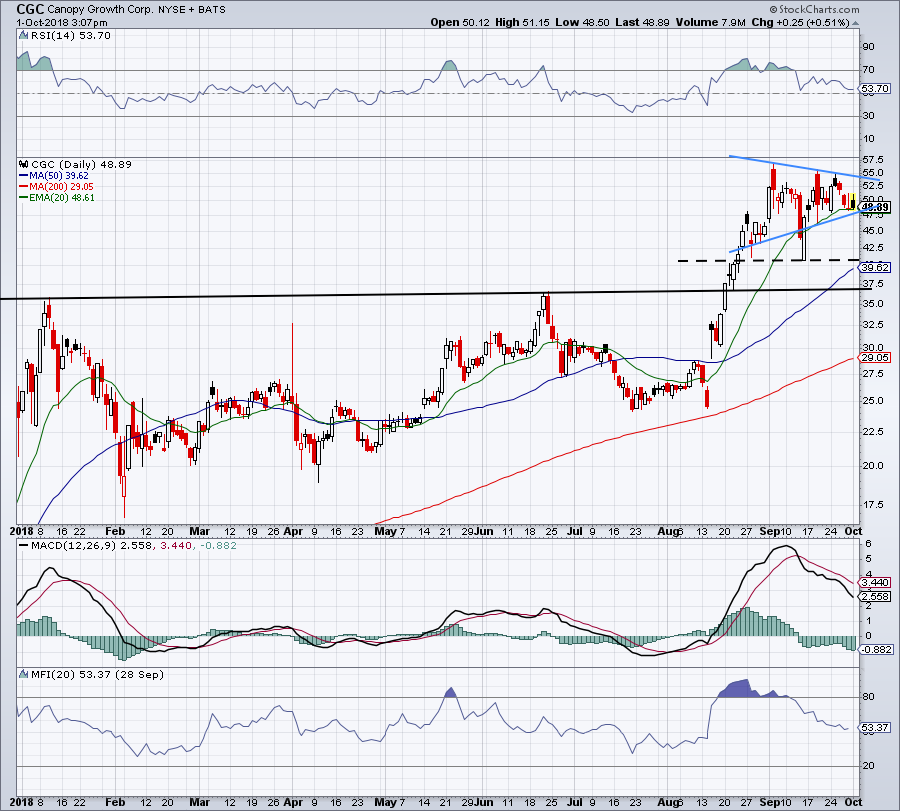Click Mar on the price panel date axis
This screenshot has width=900, height=811.
tap(199, 531)
